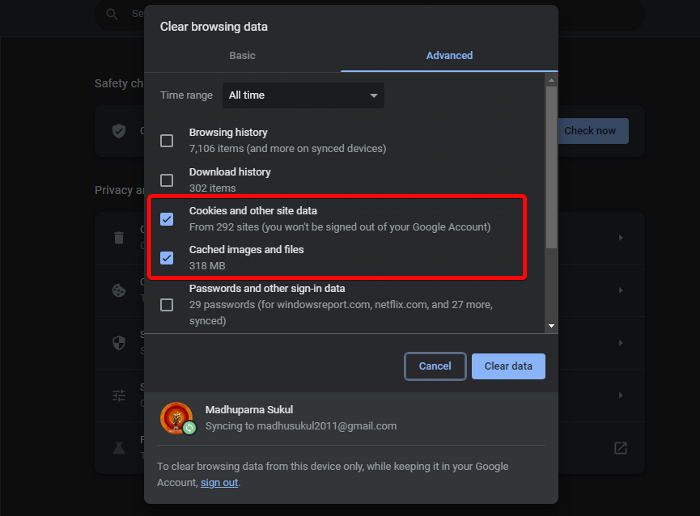Click the chevron arrow on the cookie-icon row
The image size is (700, 516).
point(621,290)
